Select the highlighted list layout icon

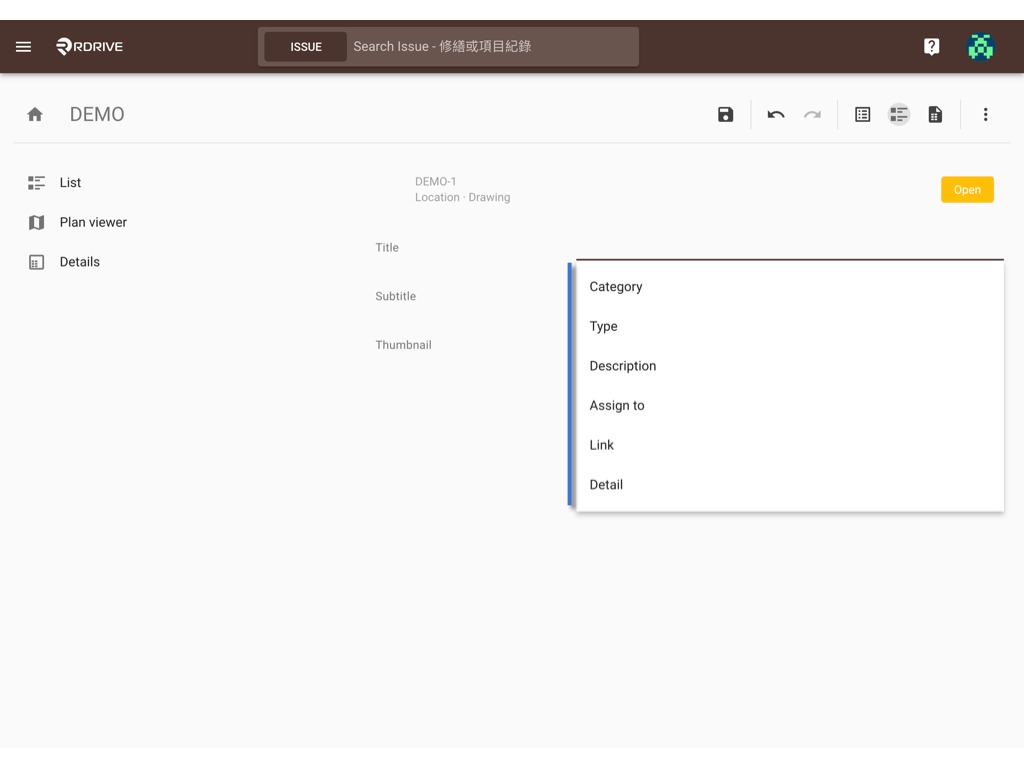pos(899,114)
